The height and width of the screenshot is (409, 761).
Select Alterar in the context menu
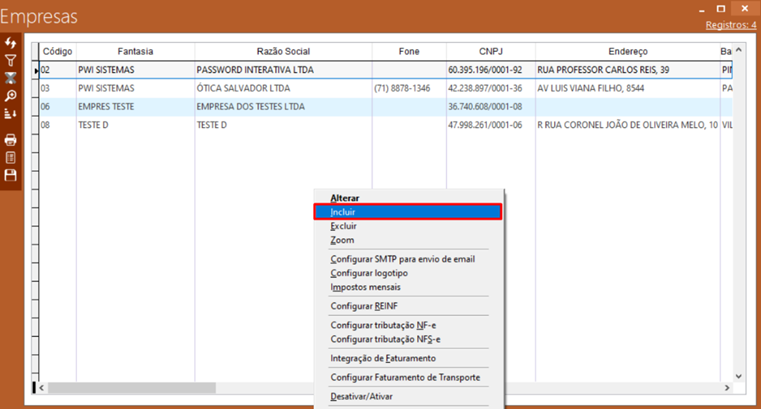(x=345, y=198)
